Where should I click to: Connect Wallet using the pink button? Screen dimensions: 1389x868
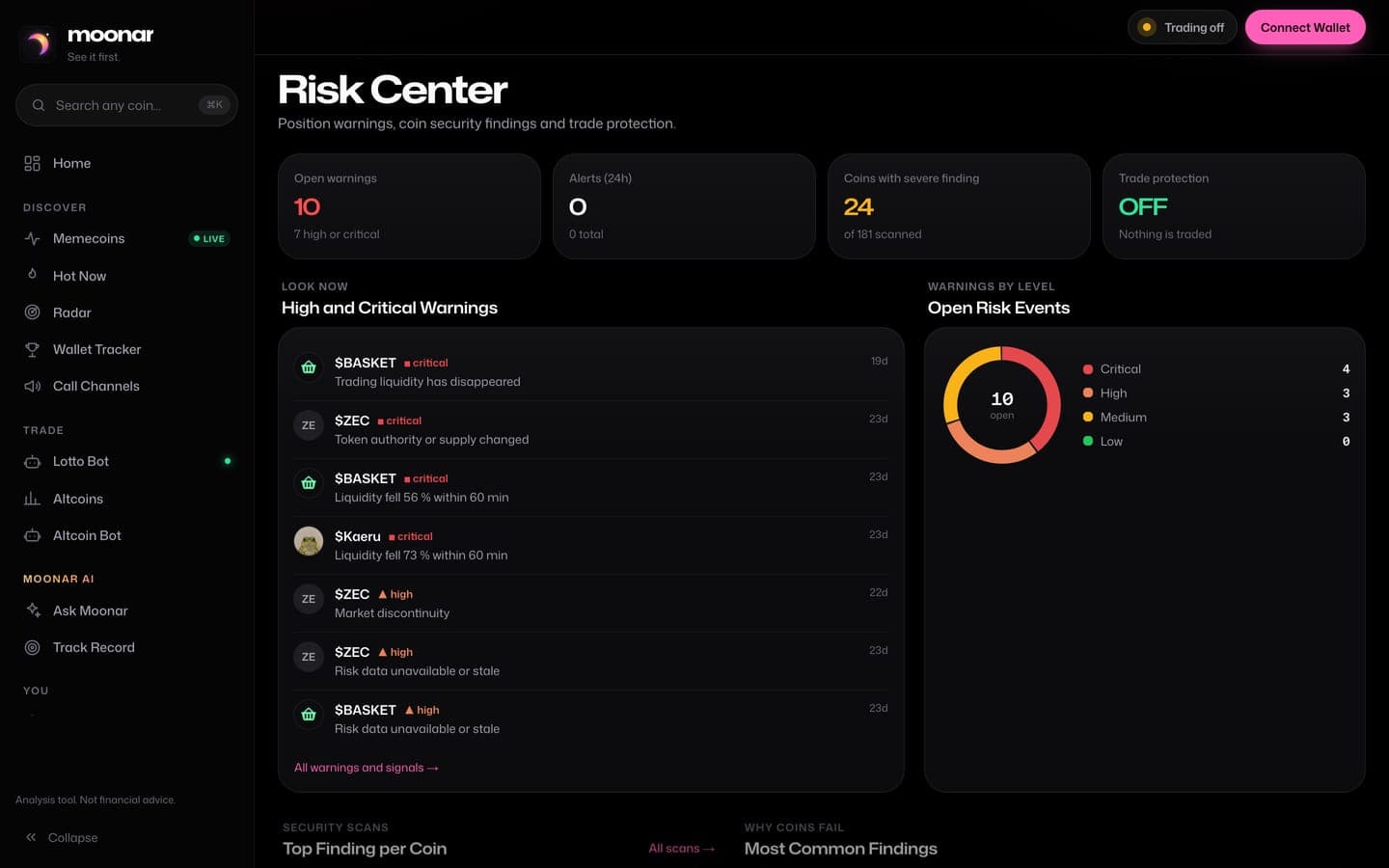1305,27
